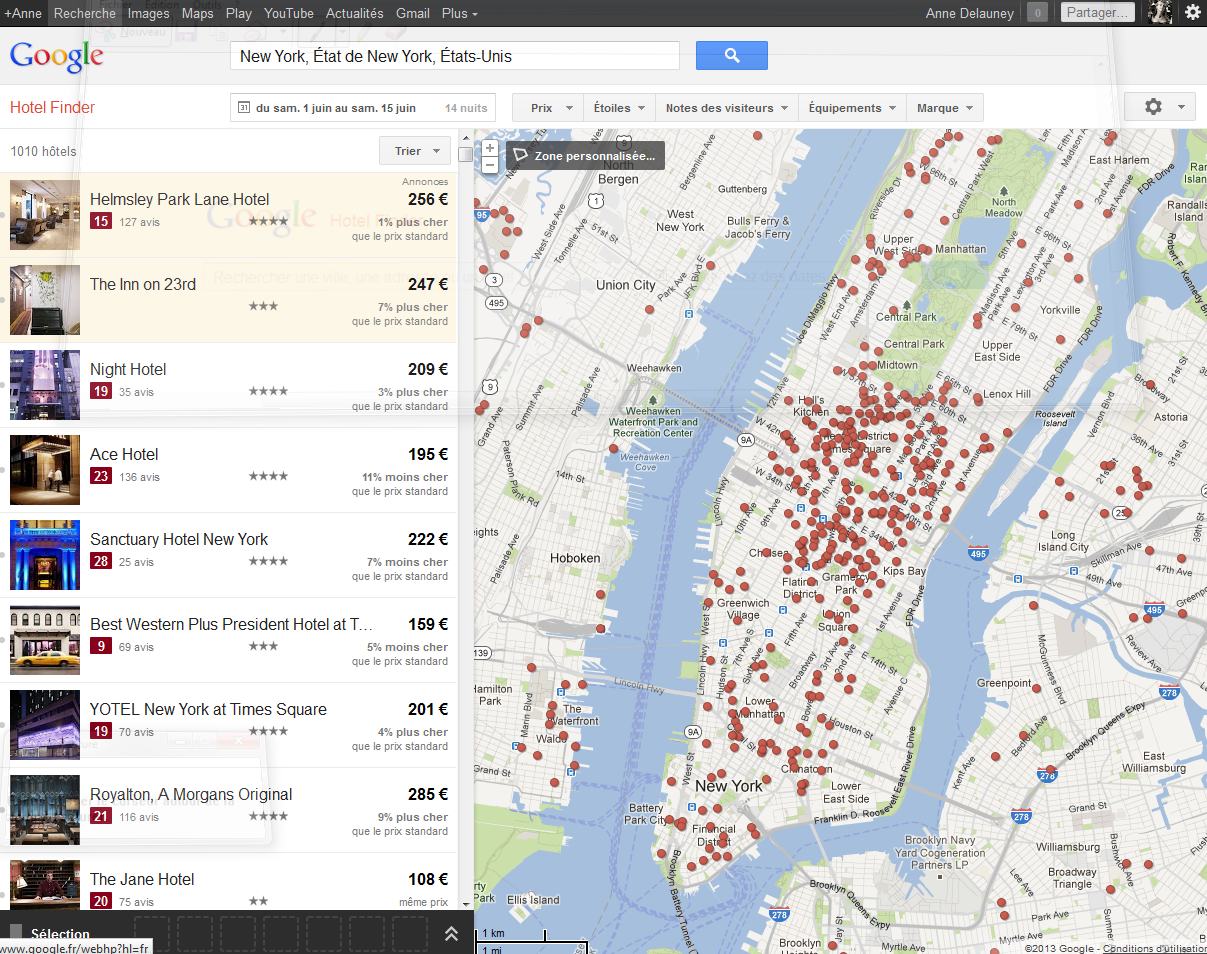Click the location search field
This screenshot has width=1207, height=954.
[x=455, y=56]
